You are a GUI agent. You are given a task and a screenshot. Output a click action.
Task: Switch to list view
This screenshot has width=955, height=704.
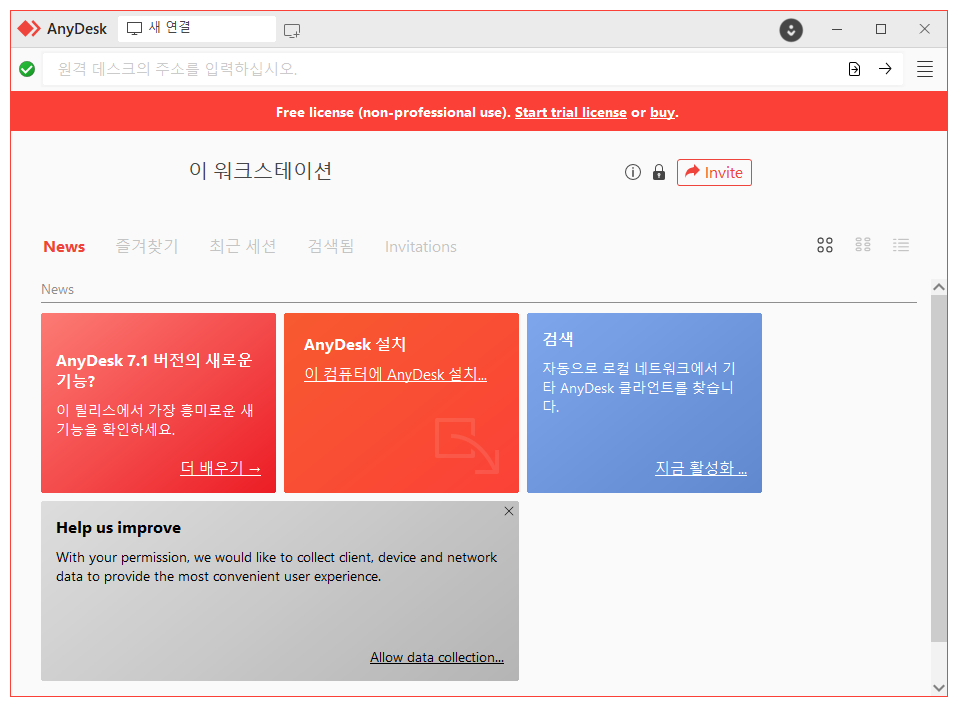click(901, 245)
